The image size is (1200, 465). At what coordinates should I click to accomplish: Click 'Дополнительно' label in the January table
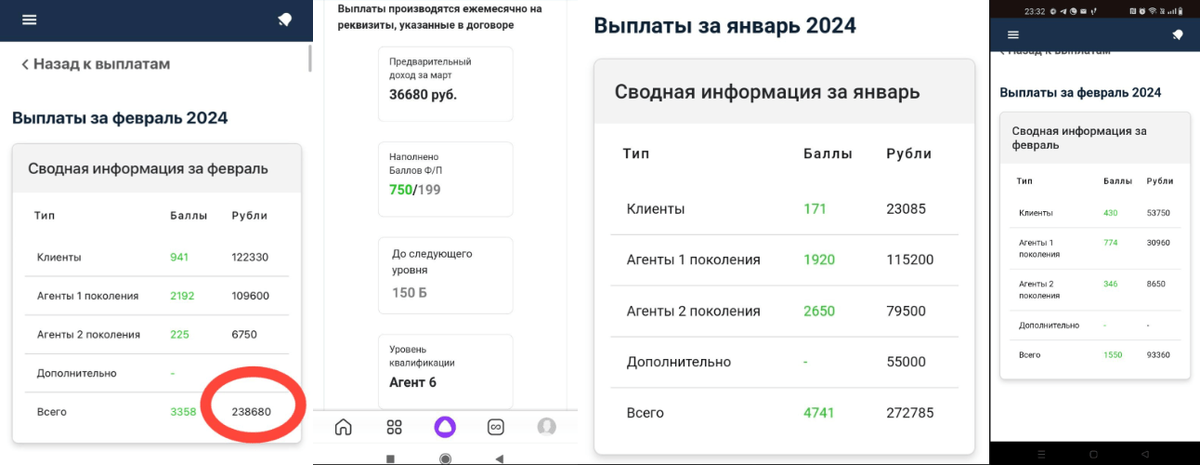click(x=679, y=362)
